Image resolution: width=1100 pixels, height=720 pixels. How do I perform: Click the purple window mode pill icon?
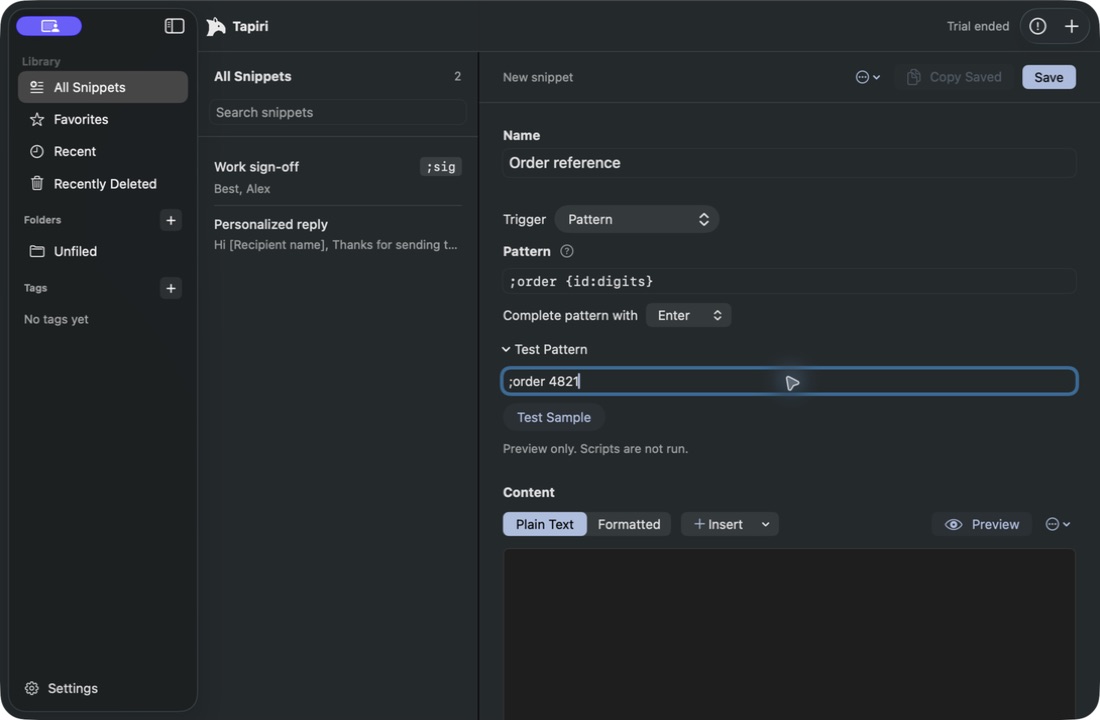click(x=49, y=26)
